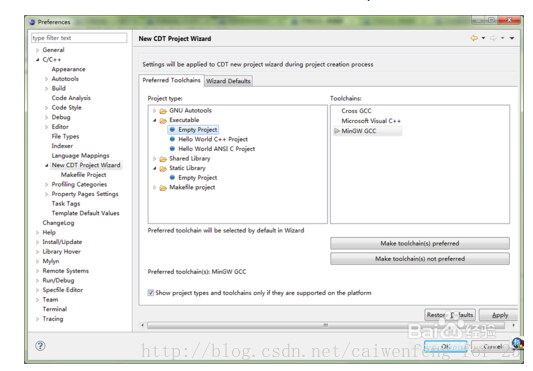Click the forward navigation arrow icon
533x371 pixels.
click(x=493, y=38)
